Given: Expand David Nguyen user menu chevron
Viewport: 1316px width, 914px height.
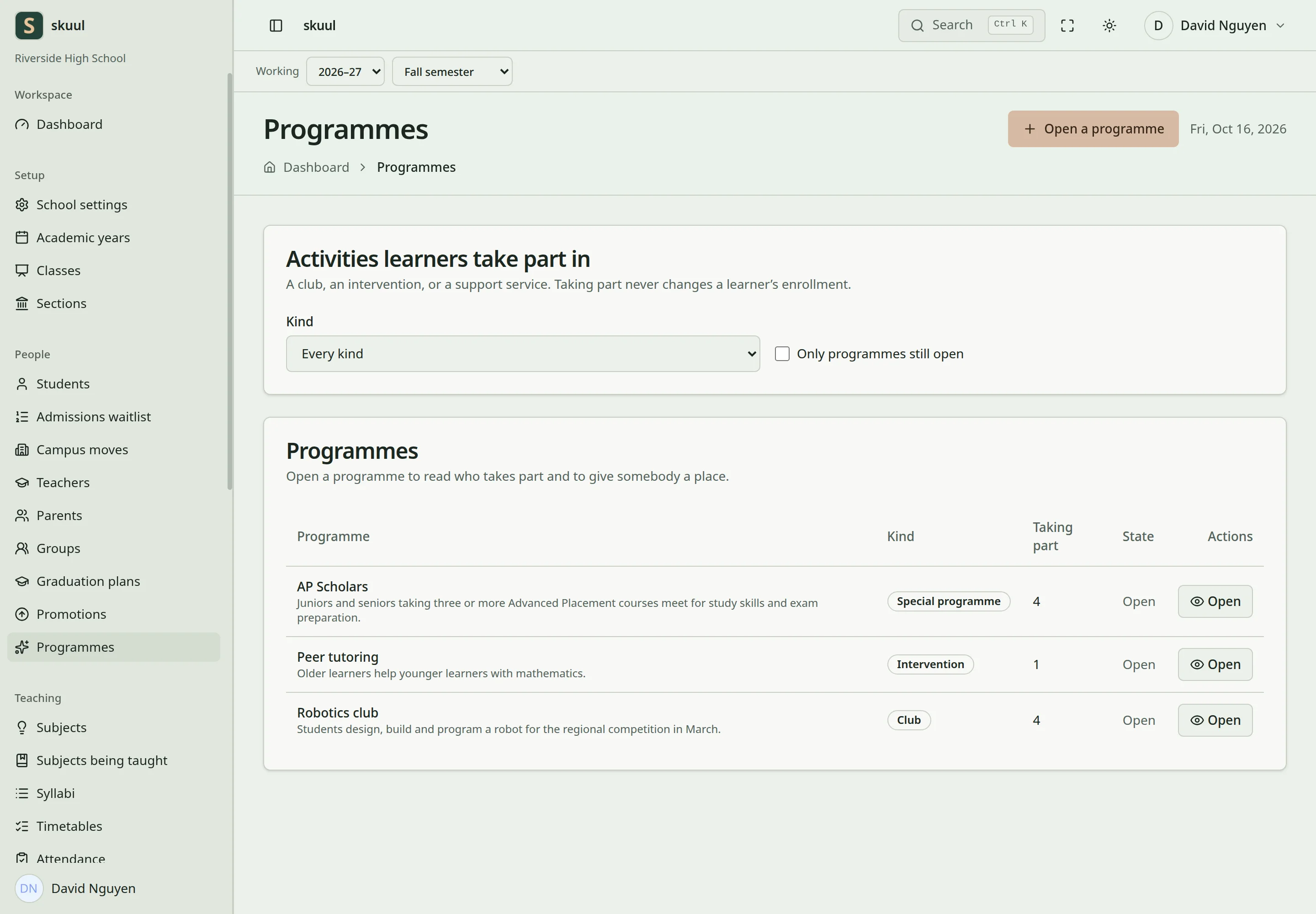Looking at the screenshot, I should (x=1280, y=26).
